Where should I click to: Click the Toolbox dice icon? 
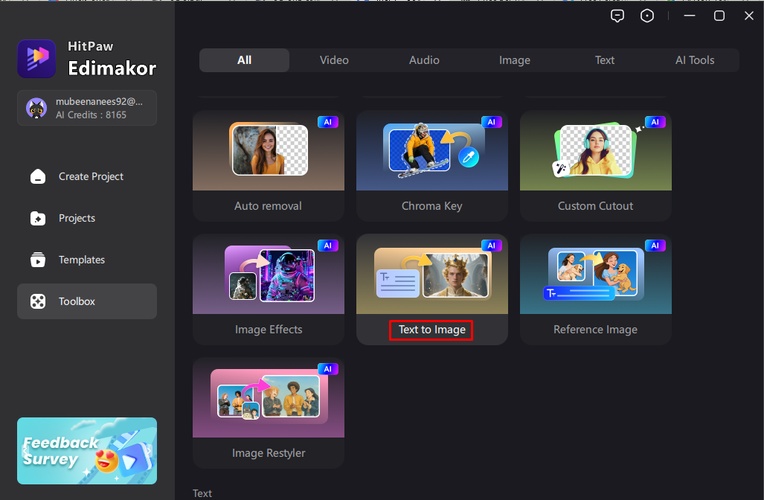[x=38, y=301]
